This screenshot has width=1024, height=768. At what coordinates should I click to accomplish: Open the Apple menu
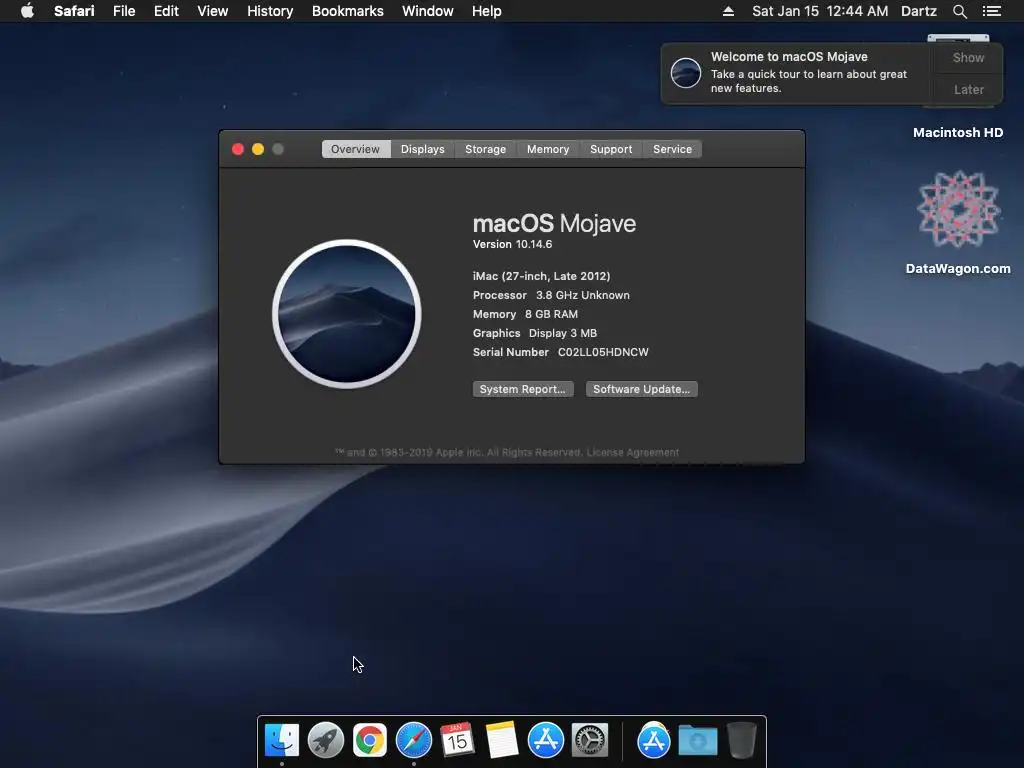click(x=27, y=11)
